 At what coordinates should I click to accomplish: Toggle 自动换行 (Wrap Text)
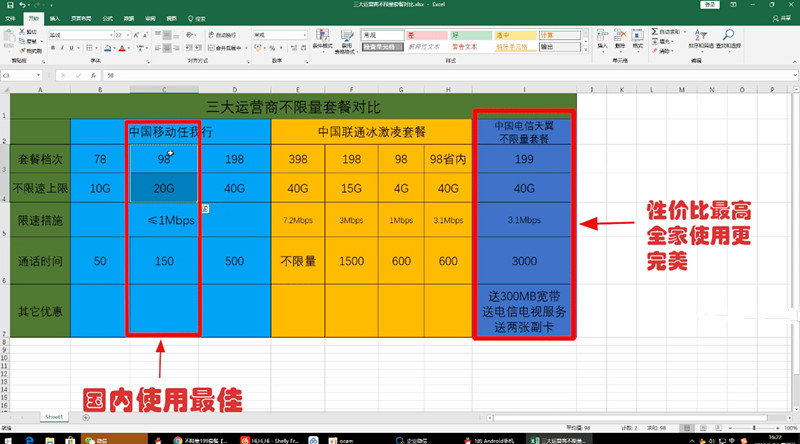(222, 35)
